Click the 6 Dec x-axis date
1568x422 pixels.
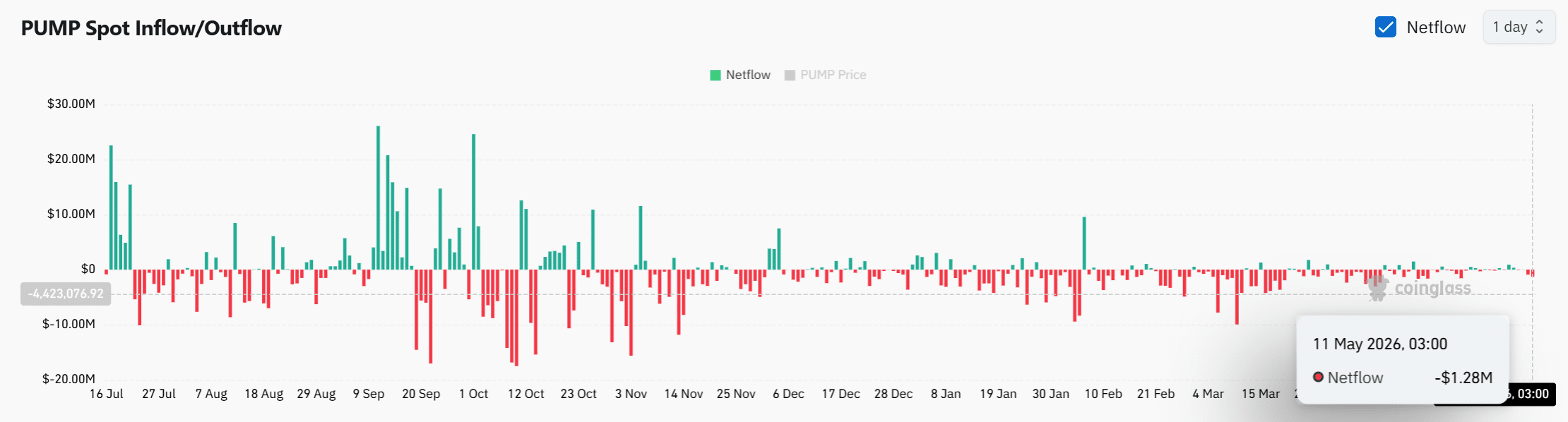tap(788, 394)
